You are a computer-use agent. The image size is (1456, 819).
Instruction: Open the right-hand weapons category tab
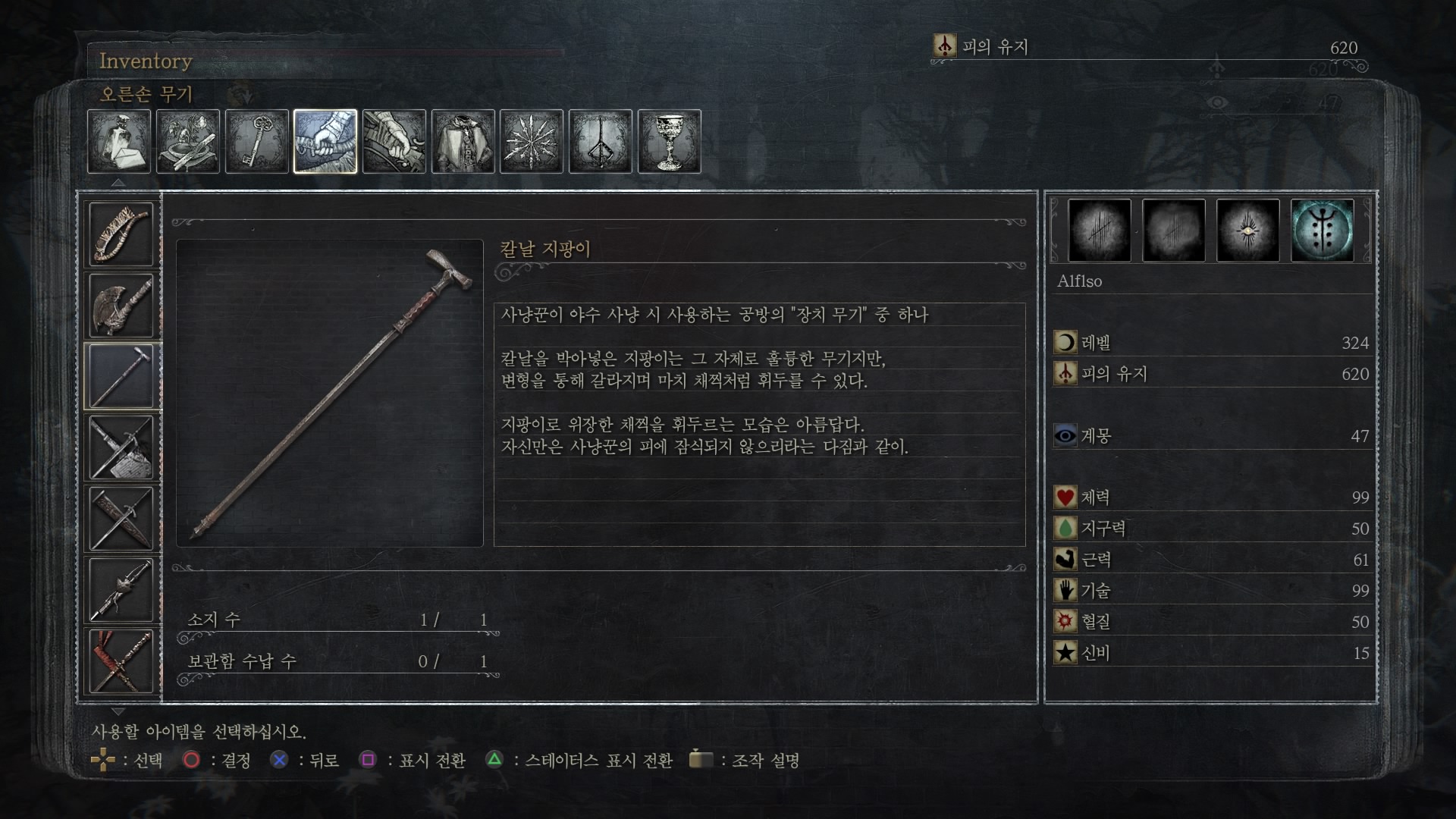tap(325, 142)
